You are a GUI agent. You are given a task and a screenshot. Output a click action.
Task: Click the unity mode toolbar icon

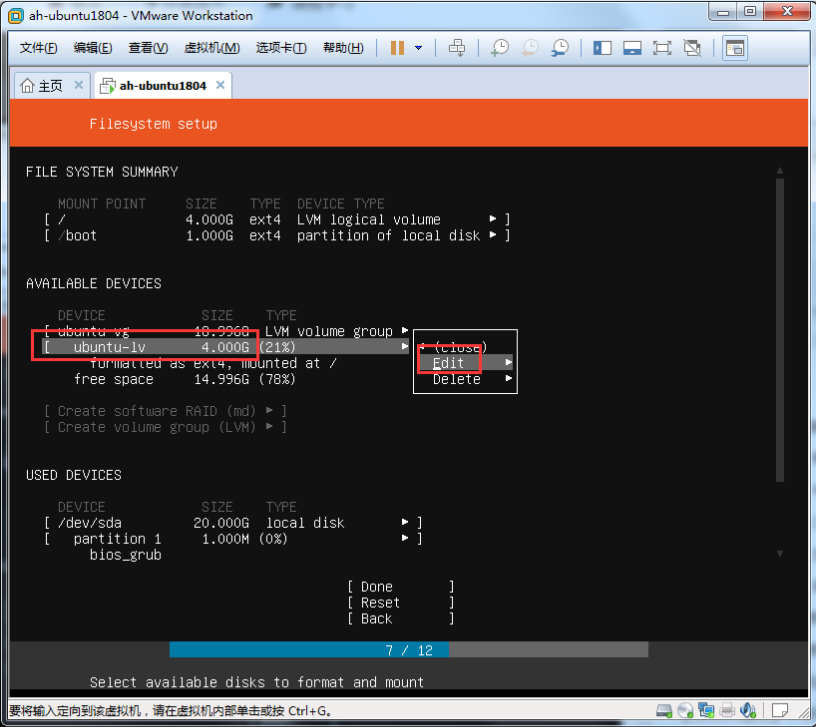693,48
